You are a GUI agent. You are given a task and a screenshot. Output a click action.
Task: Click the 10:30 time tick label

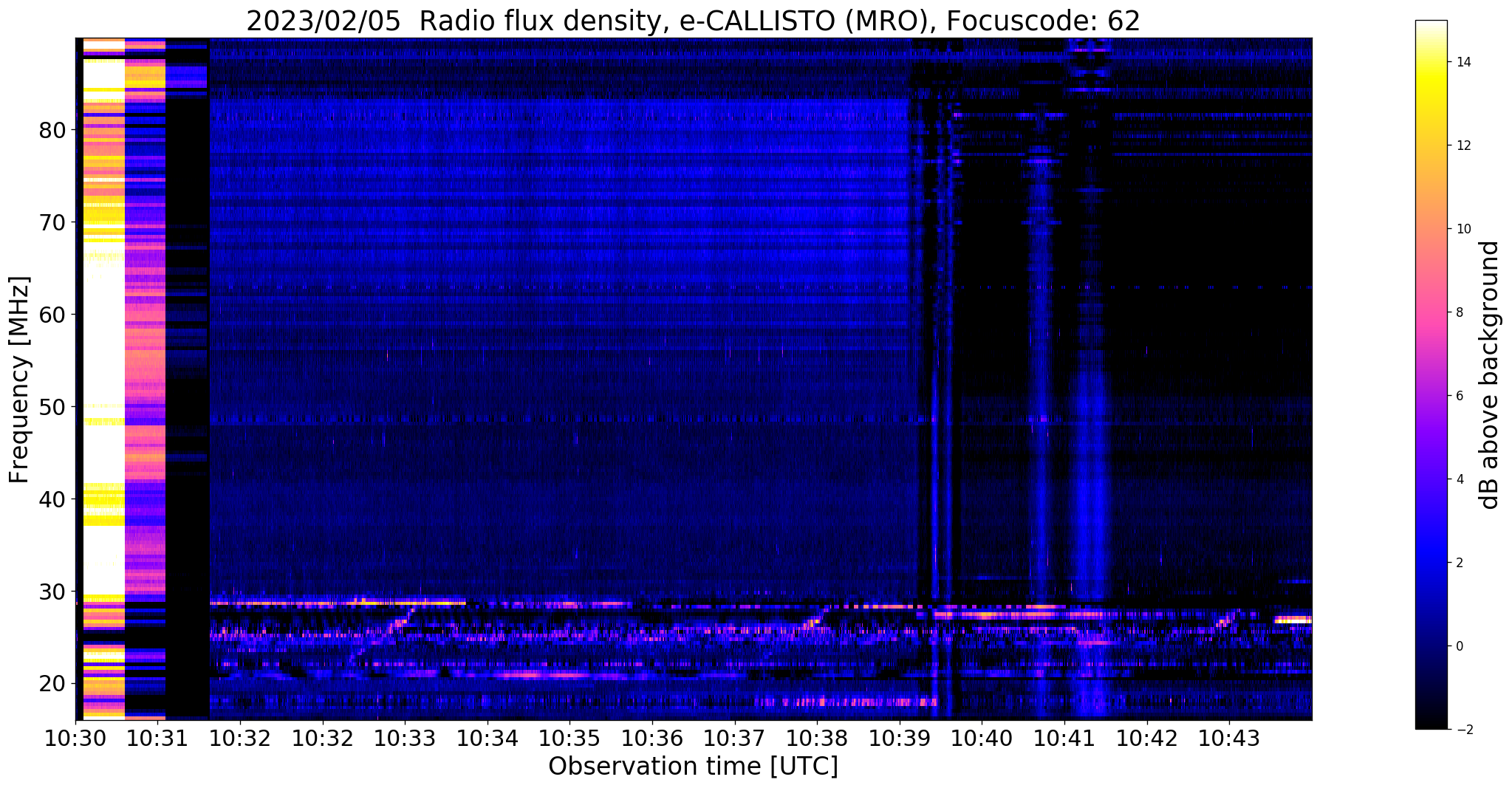[x=75, y=738]
